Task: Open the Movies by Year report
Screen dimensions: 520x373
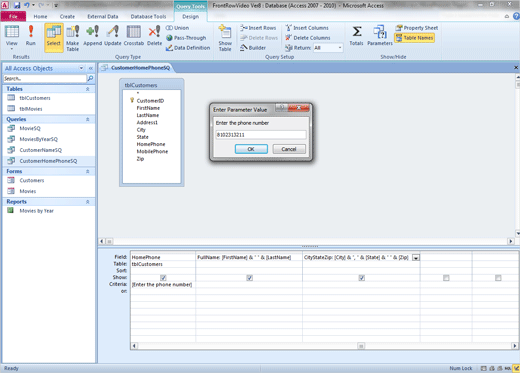Action: point(36,211)
